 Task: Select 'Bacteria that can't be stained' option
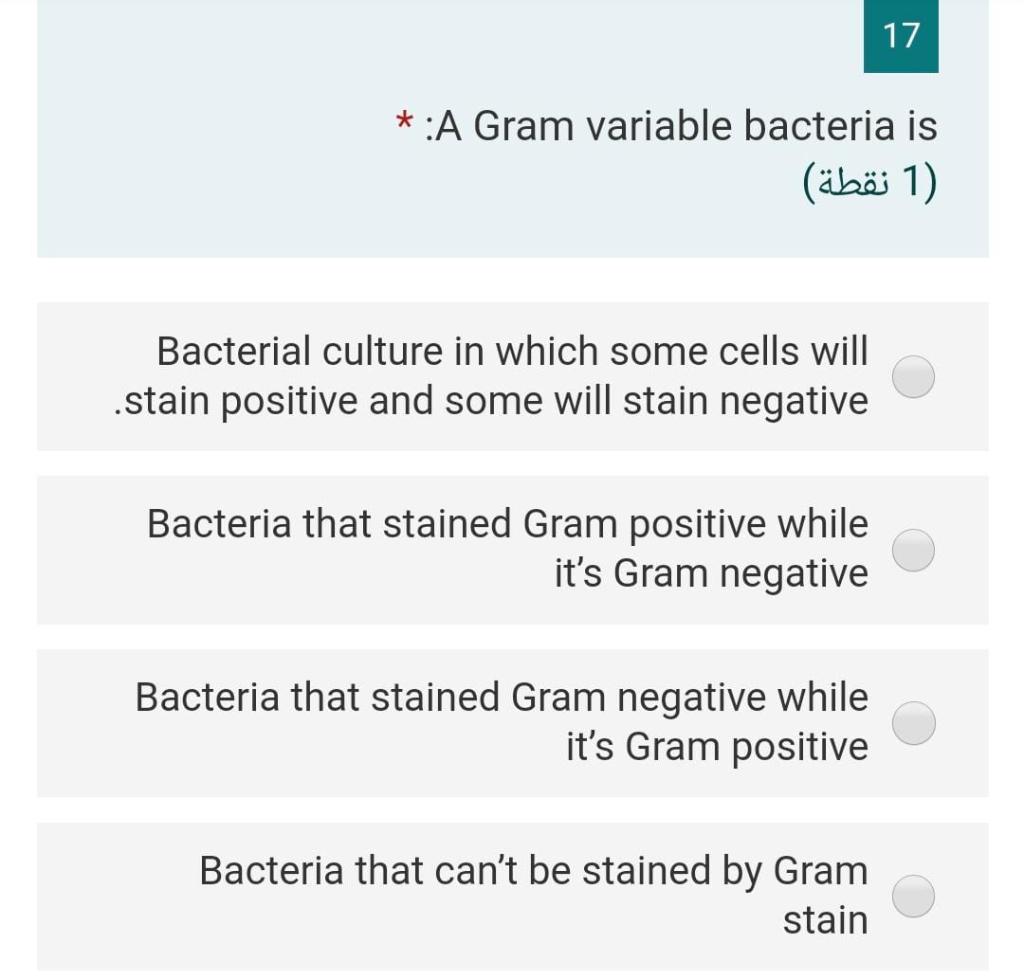pos(911,894)
